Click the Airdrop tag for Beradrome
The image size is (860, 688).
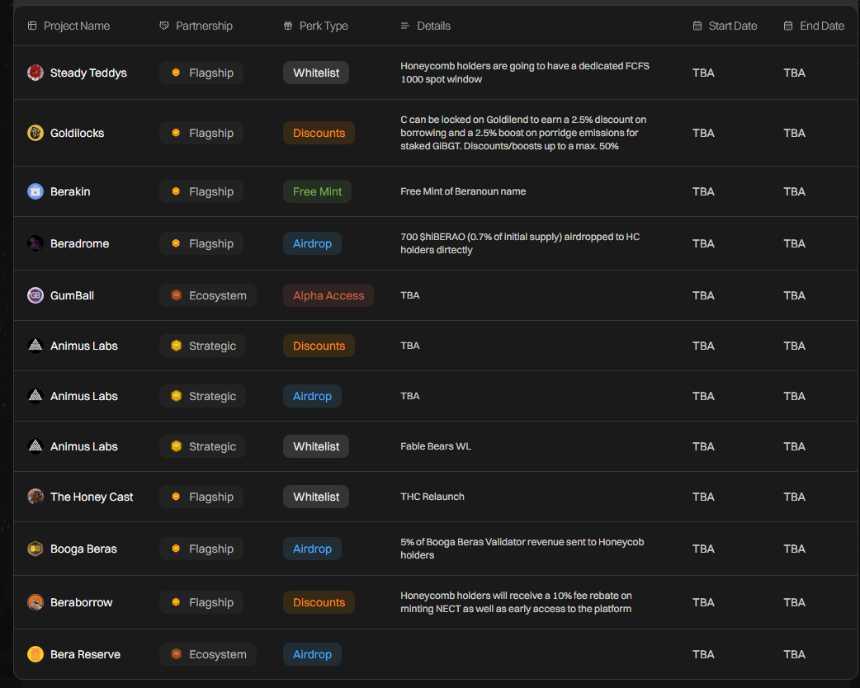312,244
